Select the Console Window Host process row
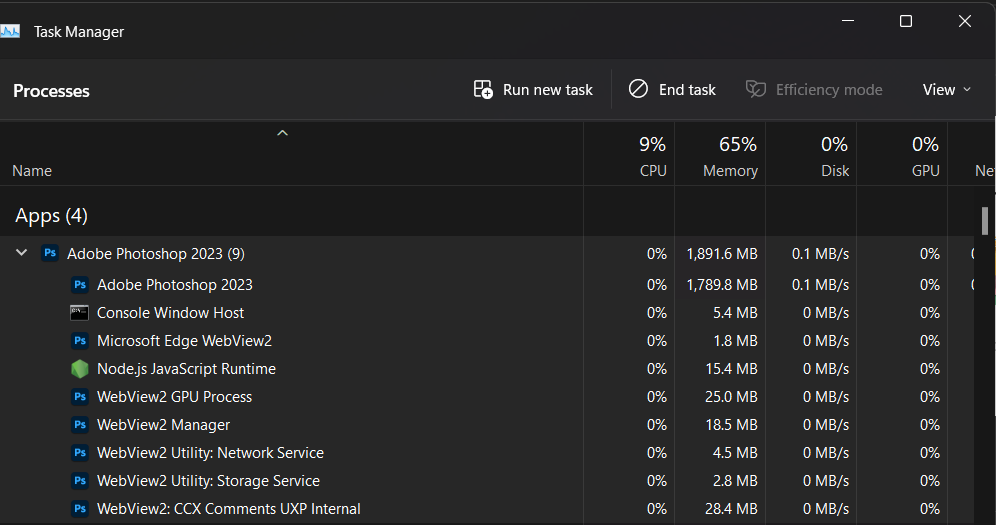 487,312
